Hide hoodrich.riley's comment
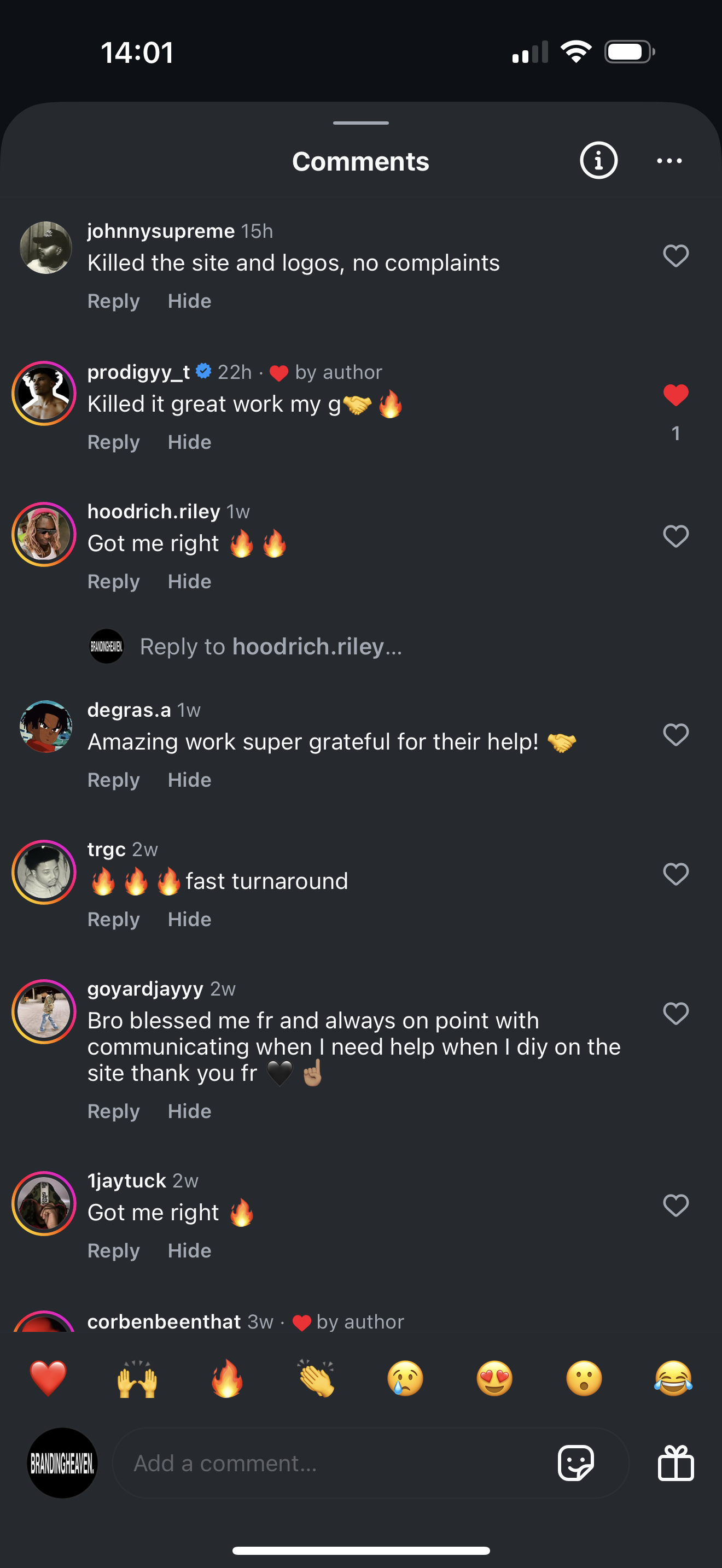Screen dimensions: 722x1568 click(x=189, y=581)
